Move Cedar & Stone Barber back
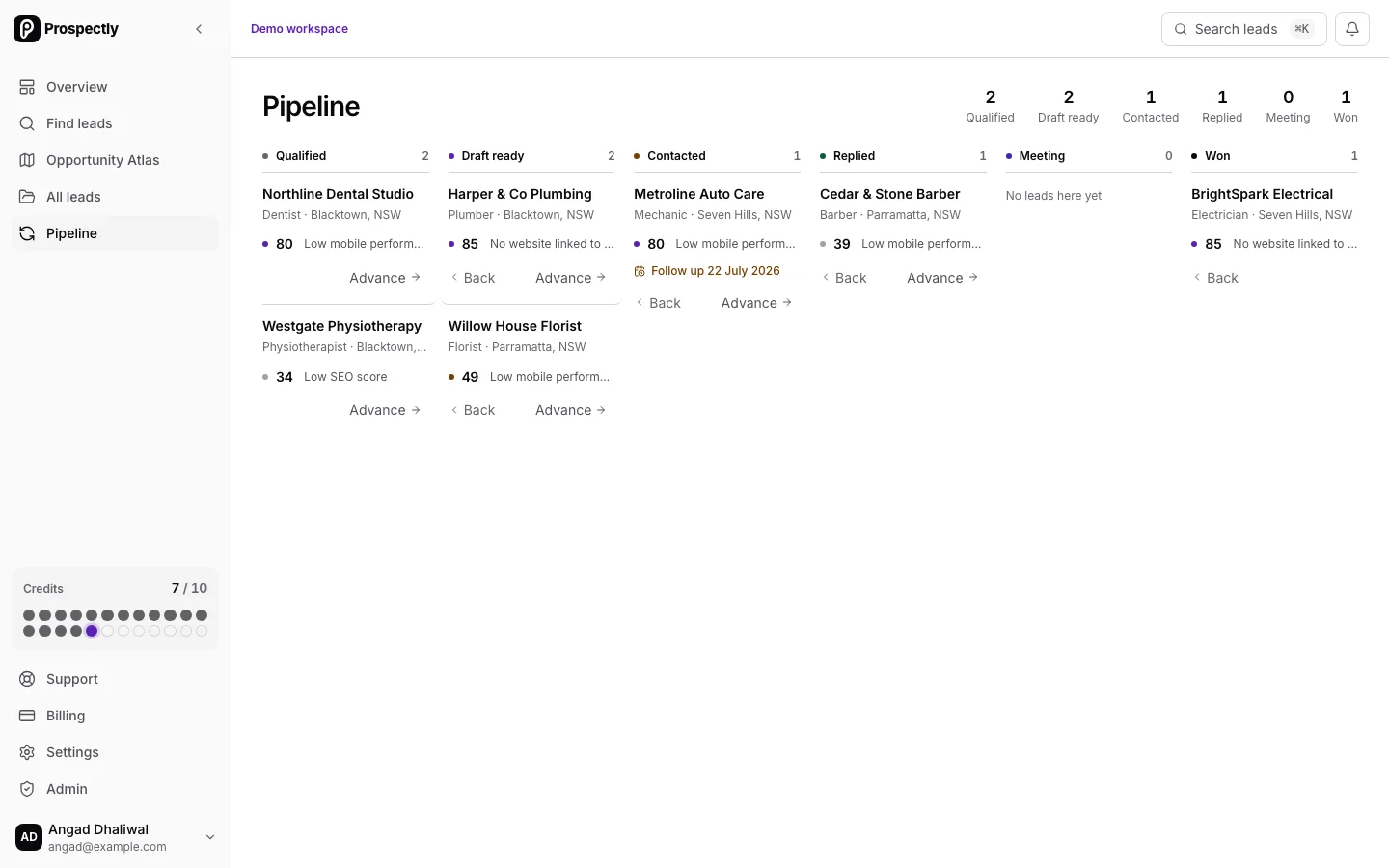Viewport: 1389px width, 868px height. tap(845, 278)
